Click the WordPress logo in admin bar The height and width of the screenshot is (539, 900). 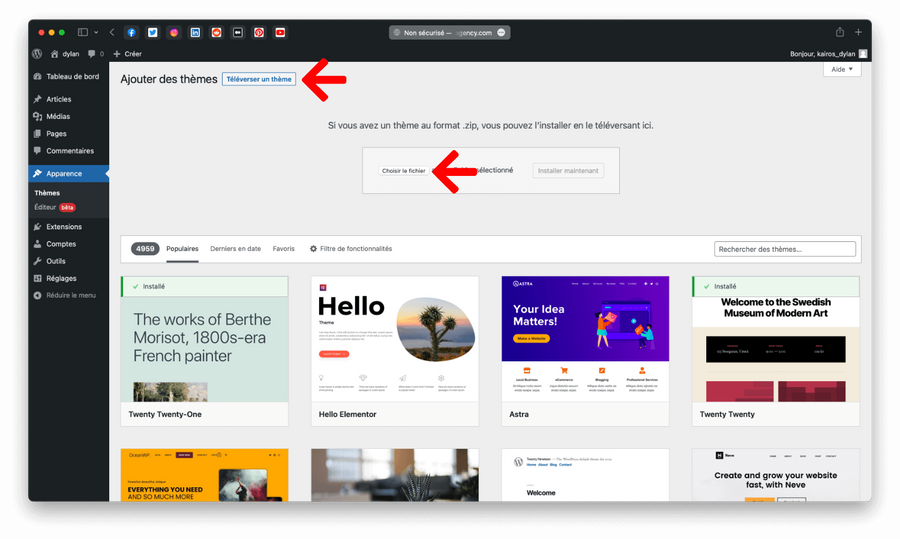click(37, 53)
